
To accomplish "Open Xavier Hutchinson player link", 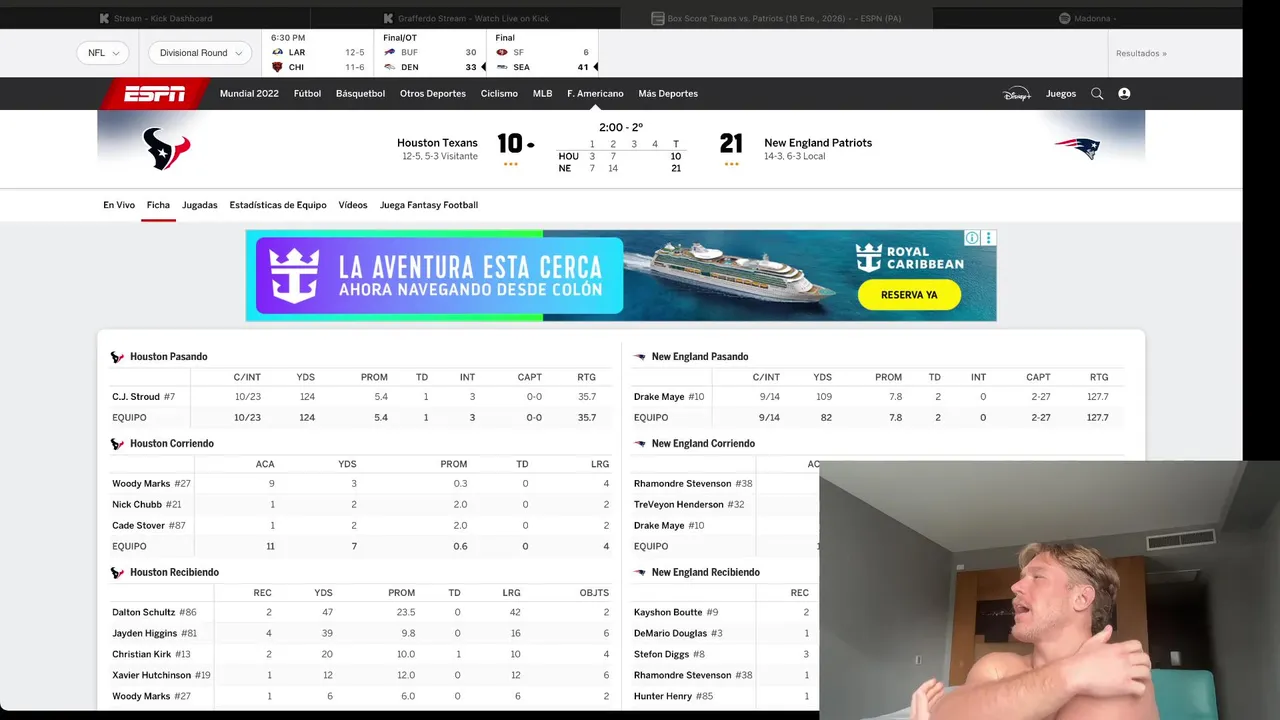I will point(151,675).
